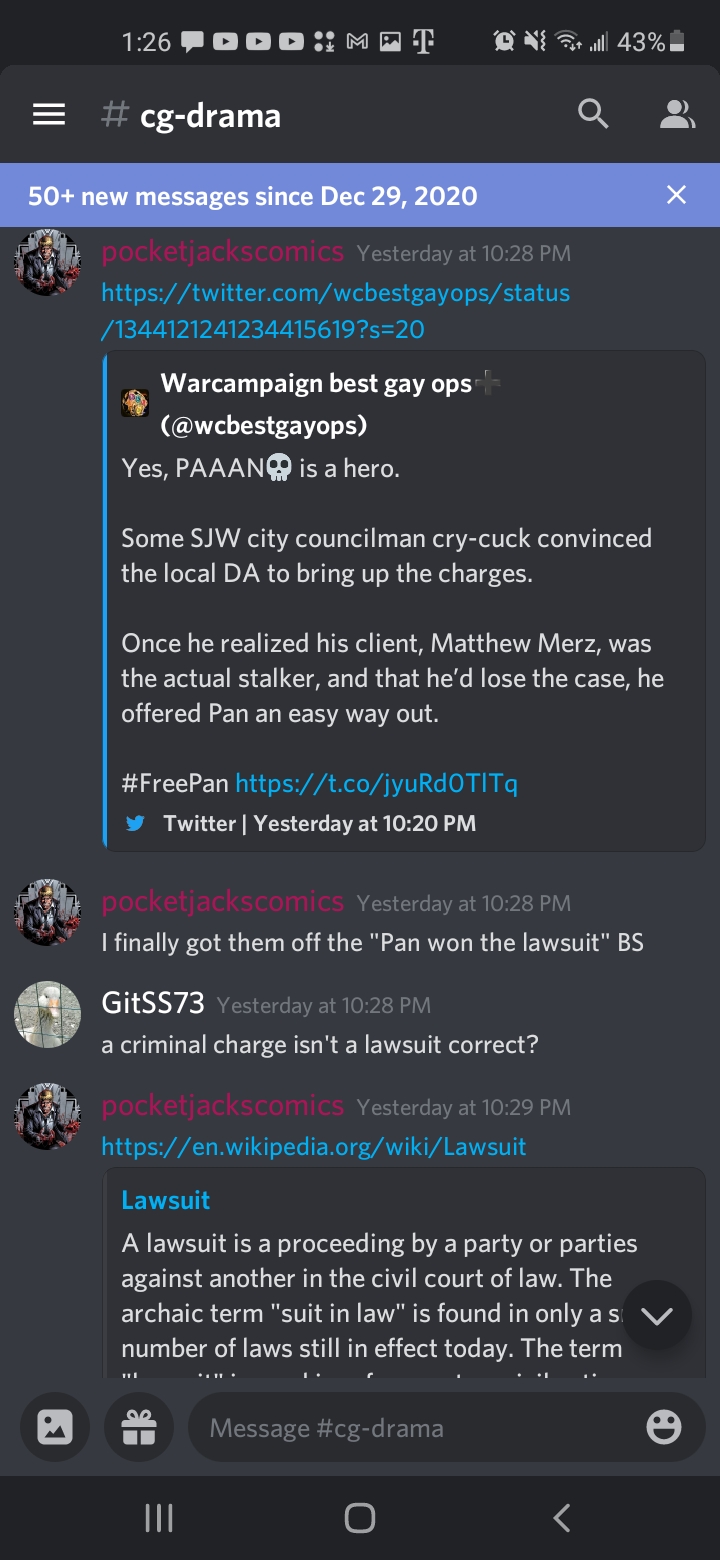The image size is (720, 1560).
Task: Open the gift Nitro icon
Action: 139,1427
